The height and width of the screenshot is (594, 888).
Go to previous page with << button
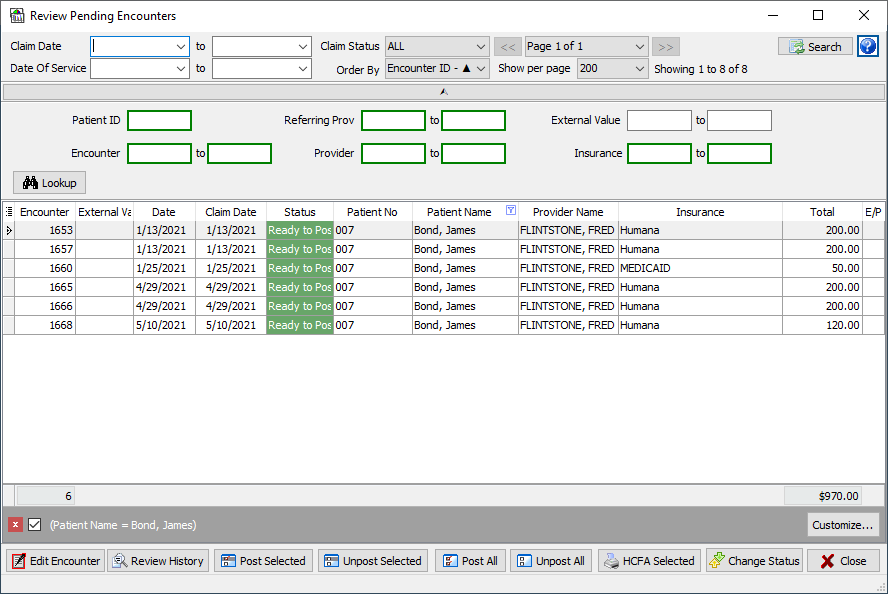(507, 47)
